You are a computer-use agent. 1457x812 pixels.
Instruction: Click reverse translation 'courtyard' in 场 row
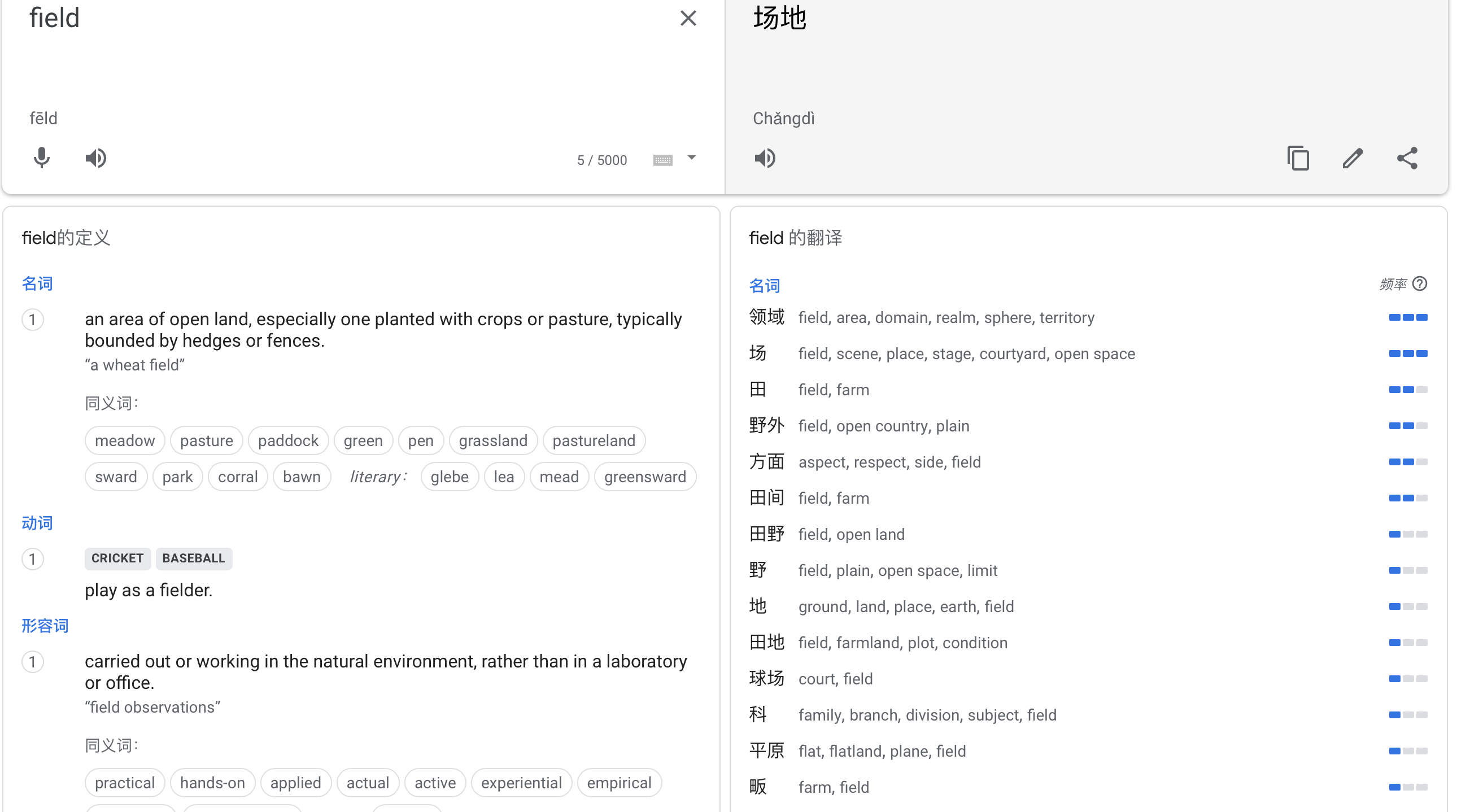[x=1013, y=354]
